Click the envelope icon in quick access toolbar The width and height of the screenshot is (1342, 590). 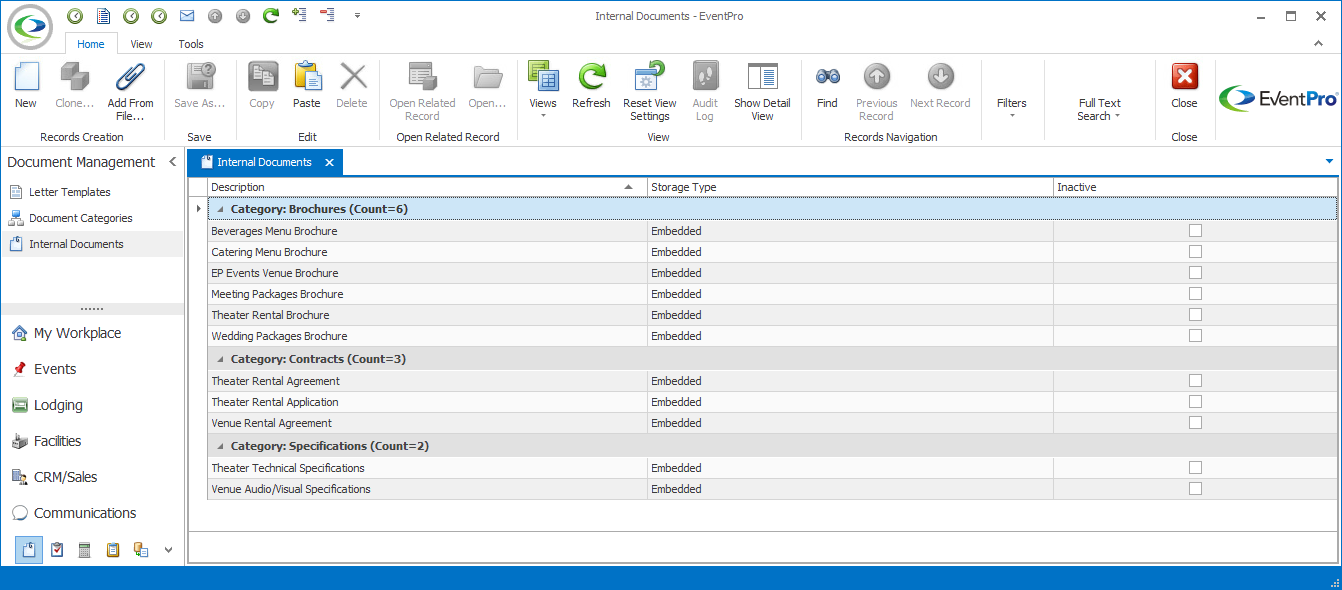(x=187, y=16)
